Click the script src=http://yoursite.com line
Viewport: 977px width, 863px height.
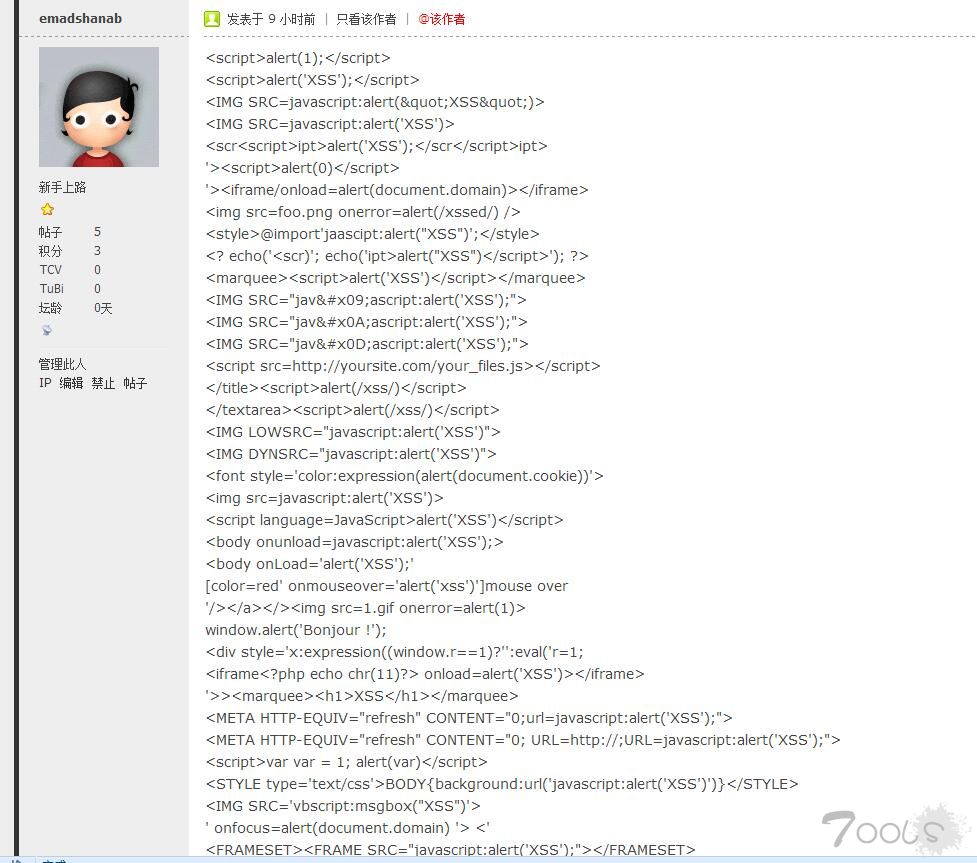coord(403,366)
